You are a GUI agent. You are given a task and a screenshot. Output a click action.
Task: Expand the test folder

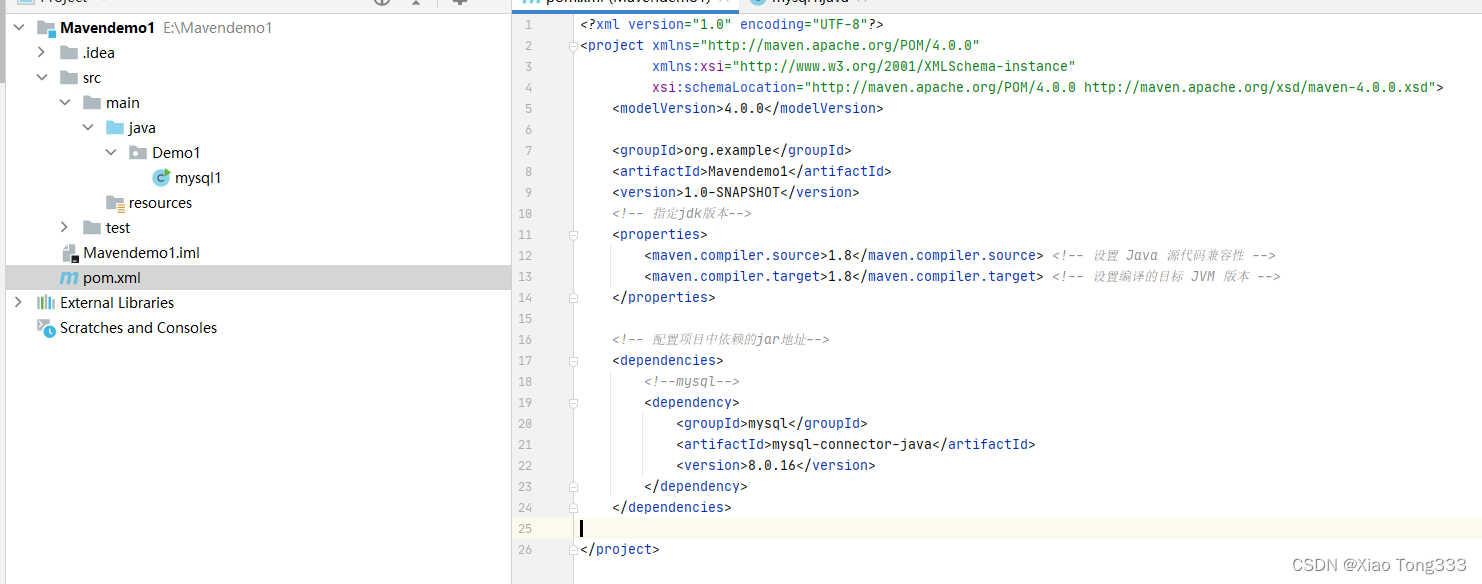[64, 227]
